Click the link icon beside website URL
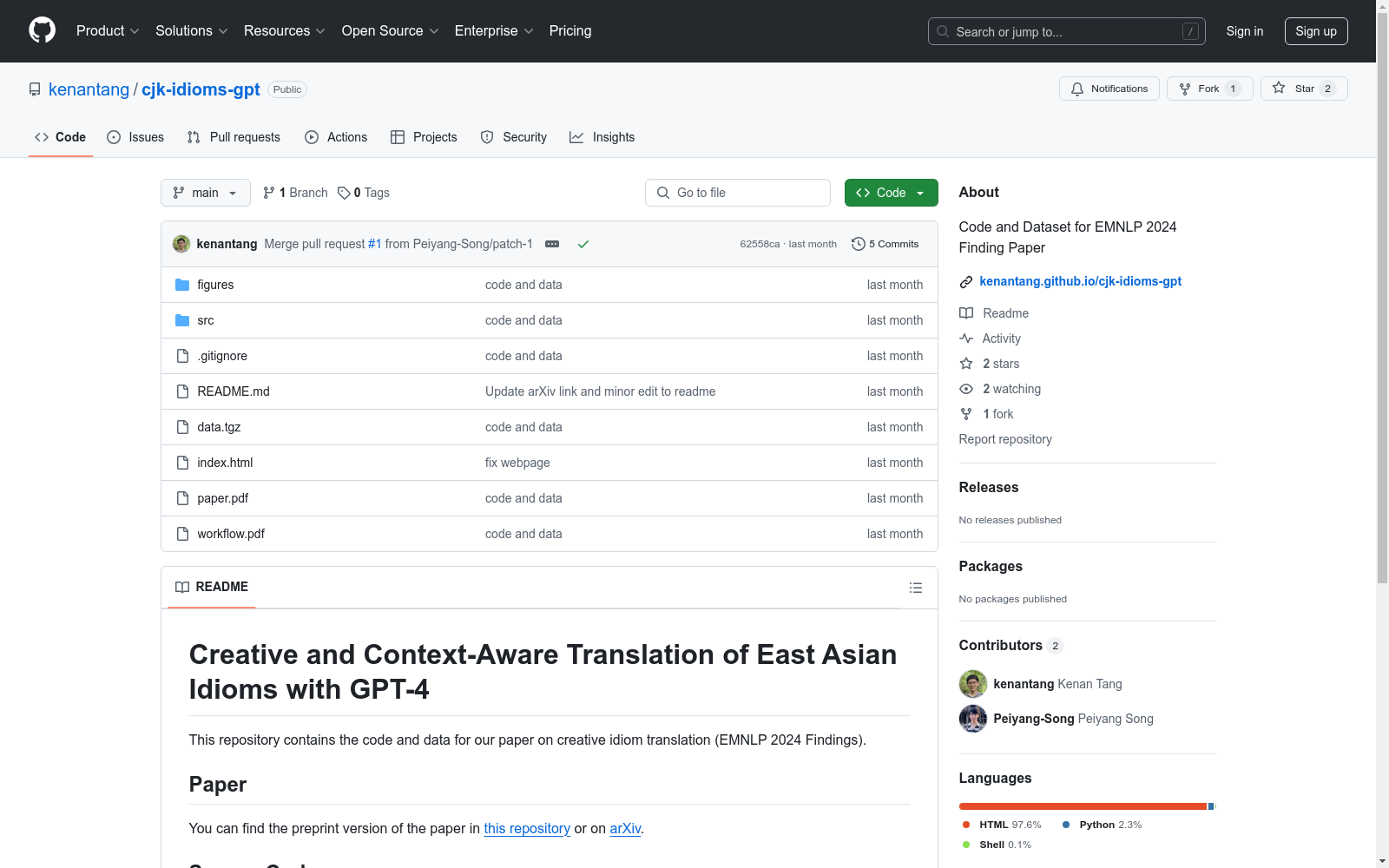The height and width of the screenshot is (868, 1389). (x=966, y=282)
